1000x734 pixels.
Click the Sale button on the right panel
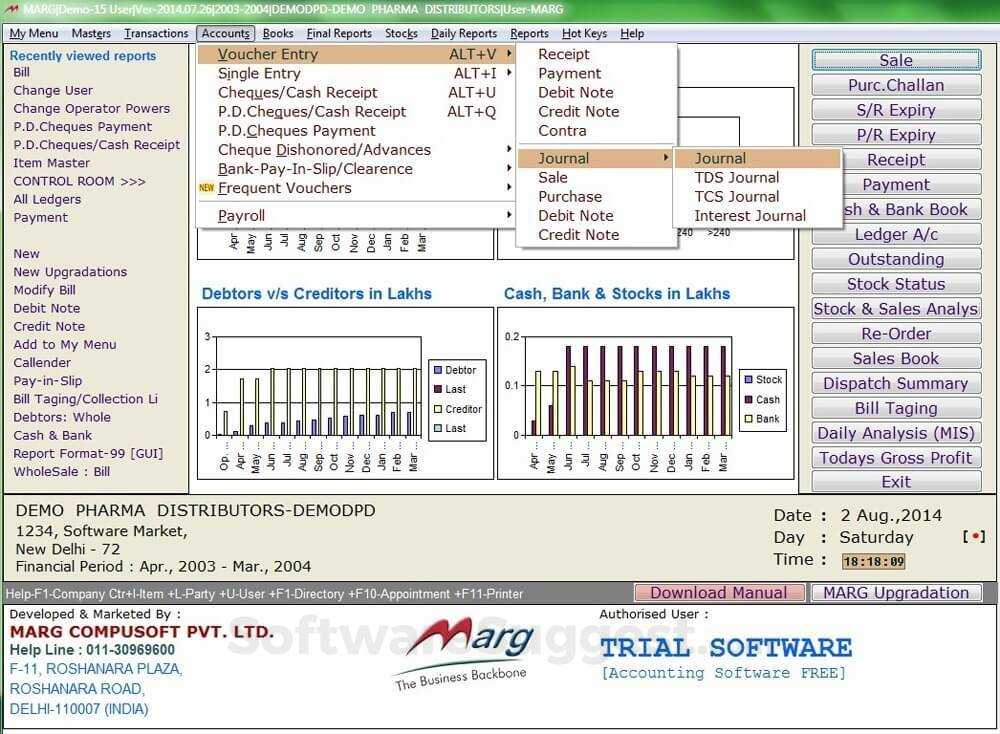coord(895,60)
